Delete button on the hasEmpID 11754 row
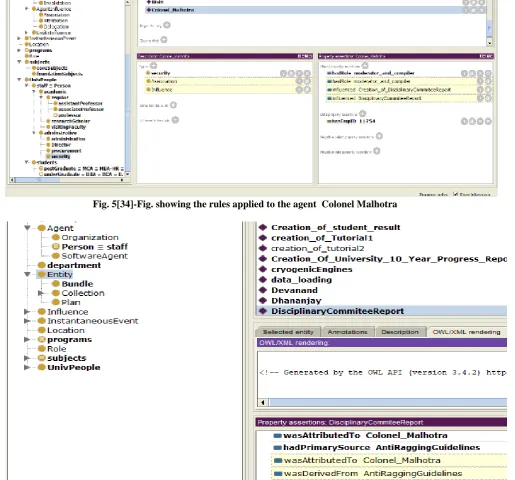The height and width of the screenshot is (480, 515). (x=480, y=121)
